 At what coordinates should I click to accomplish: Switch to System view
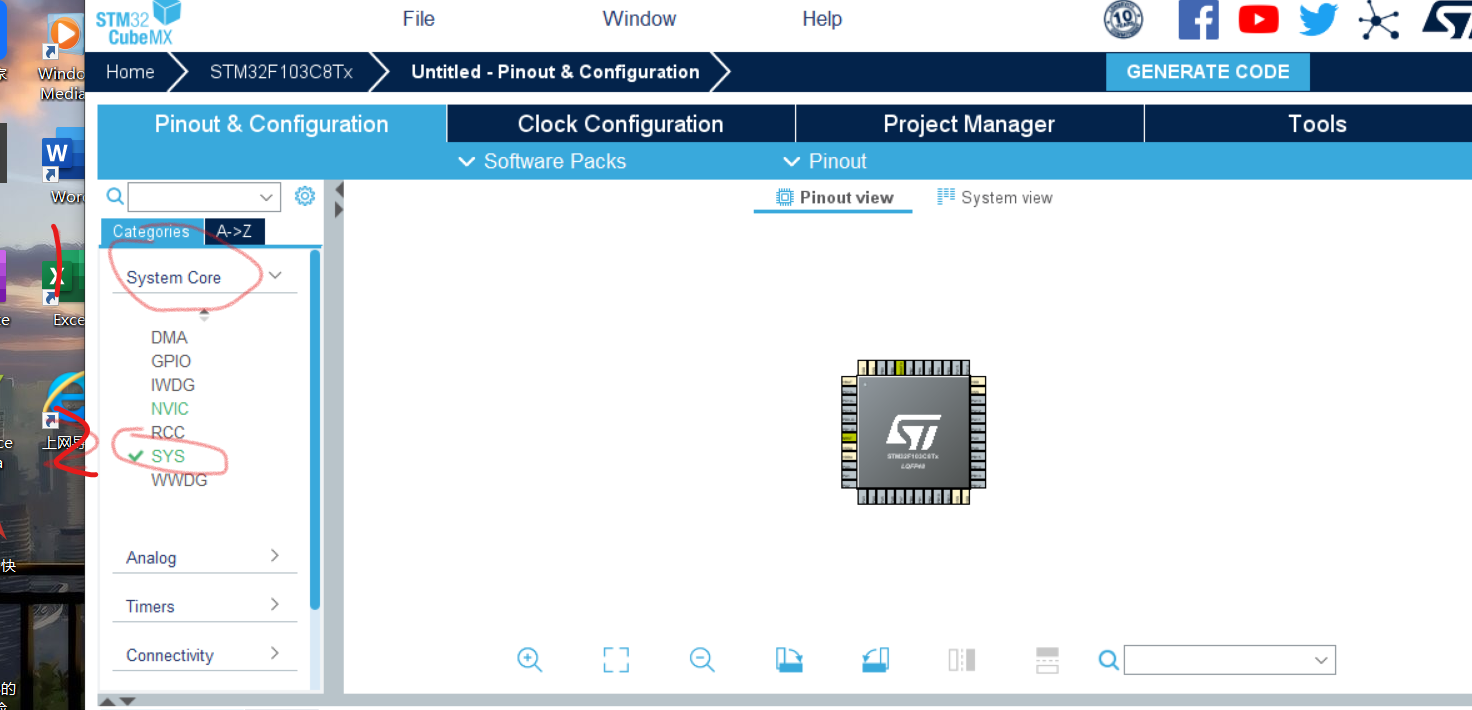pos(994,197)
